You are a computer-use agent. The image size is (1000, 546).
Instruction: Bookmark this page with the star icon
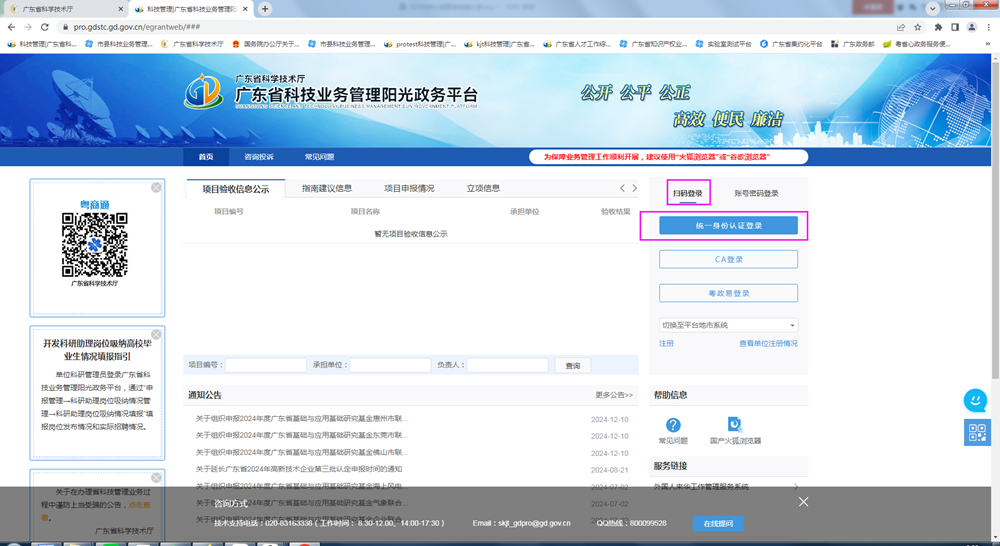click(918, 27)
